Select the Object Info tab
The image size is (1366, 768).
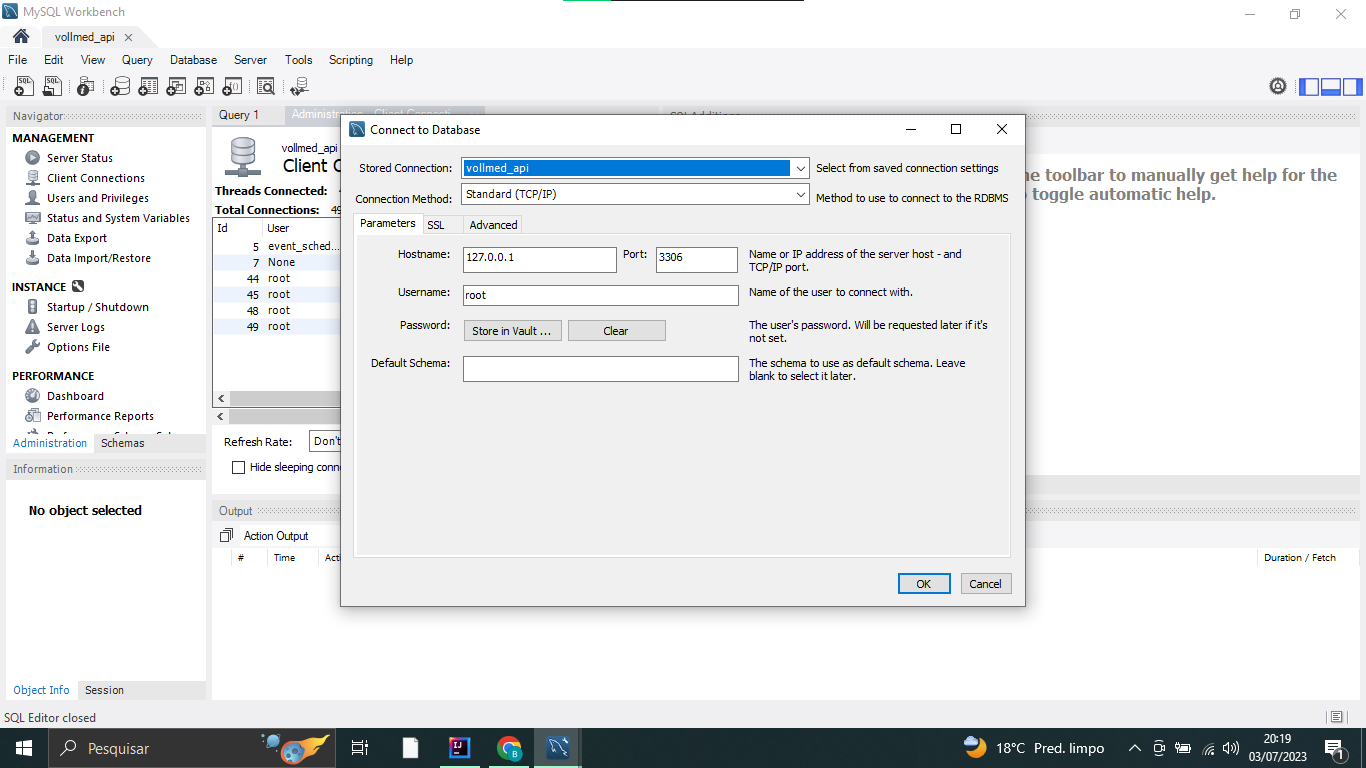coord(41,690)
